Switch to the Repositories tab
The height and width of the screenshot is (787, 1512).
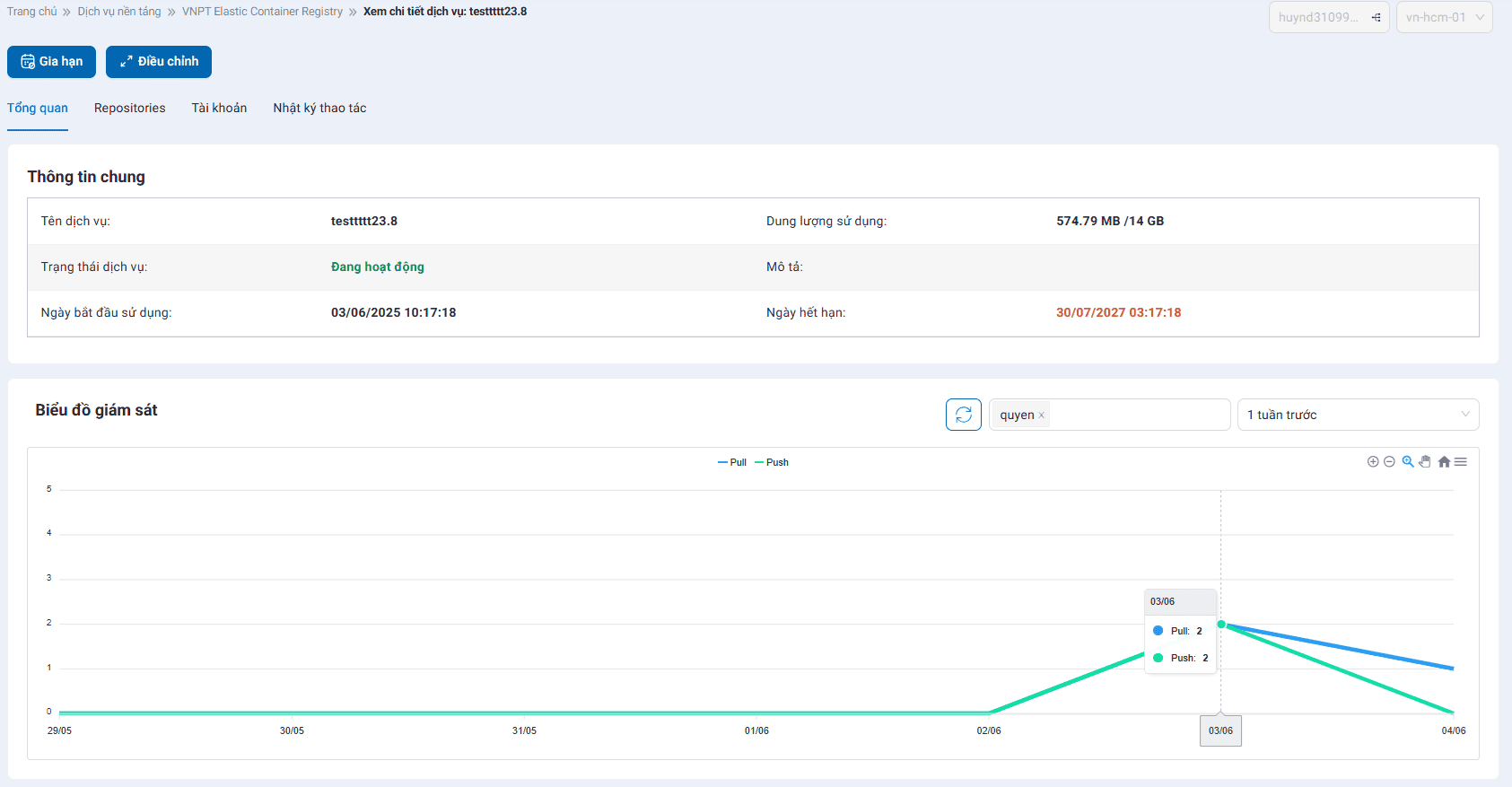pyautogui.click(x=129, y=108)
